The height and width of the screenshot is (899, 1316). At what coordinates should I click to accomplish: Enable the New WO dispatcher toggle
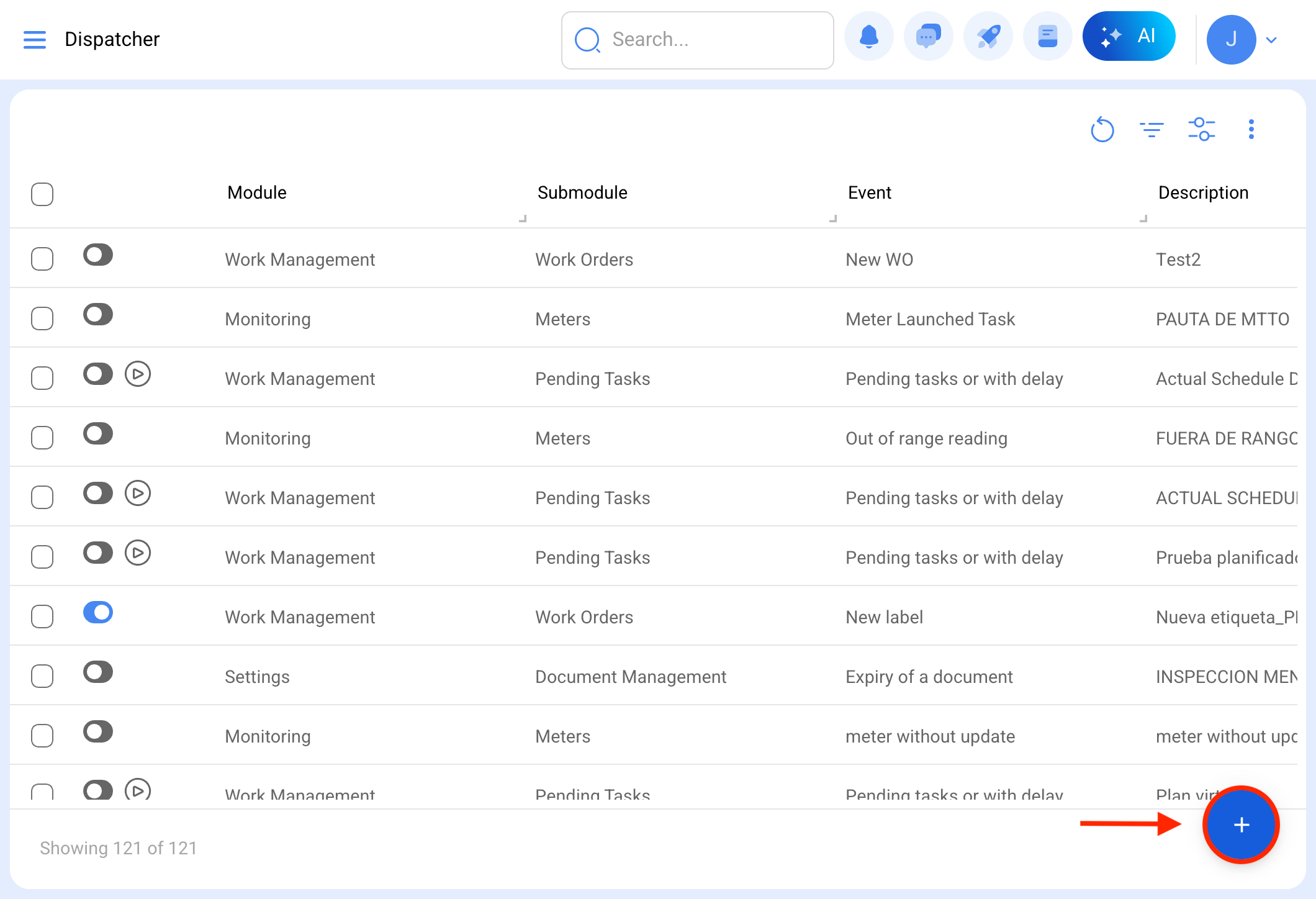click(x=98, y=255)
